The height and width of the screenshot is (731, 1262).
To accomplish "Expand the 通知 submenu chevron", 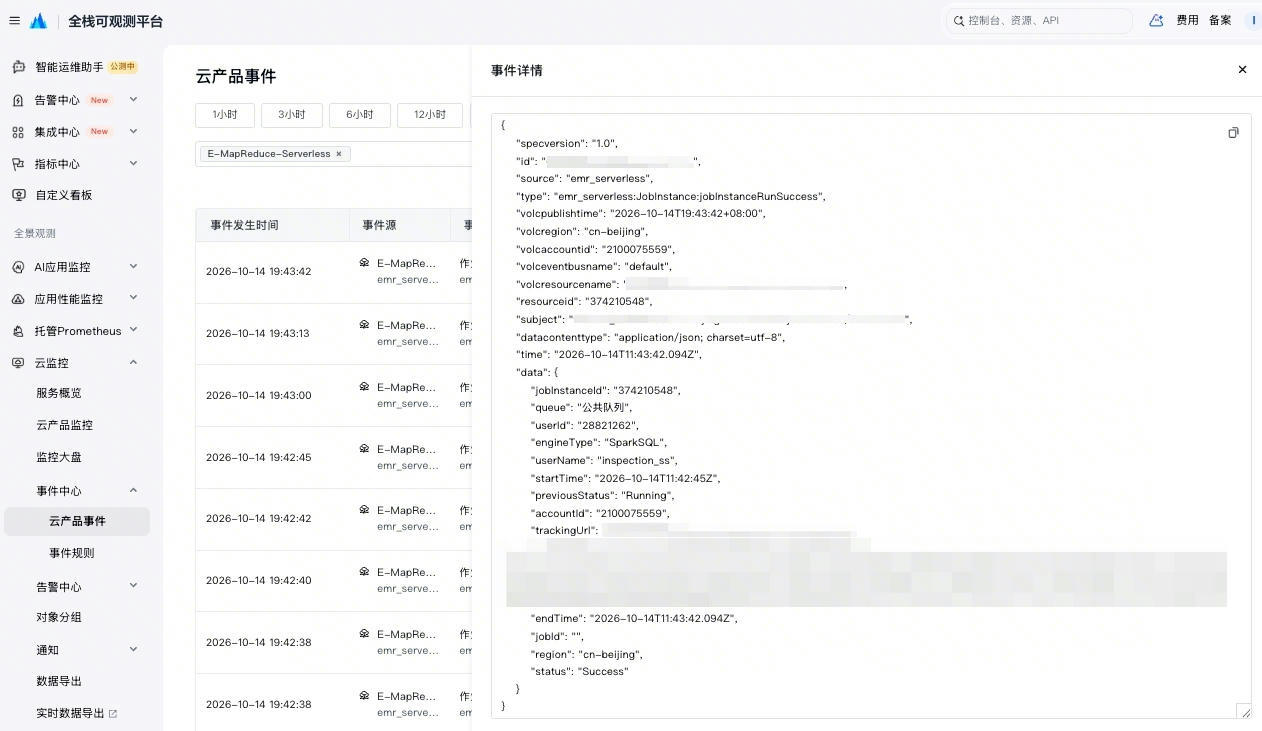I will 134,650.
